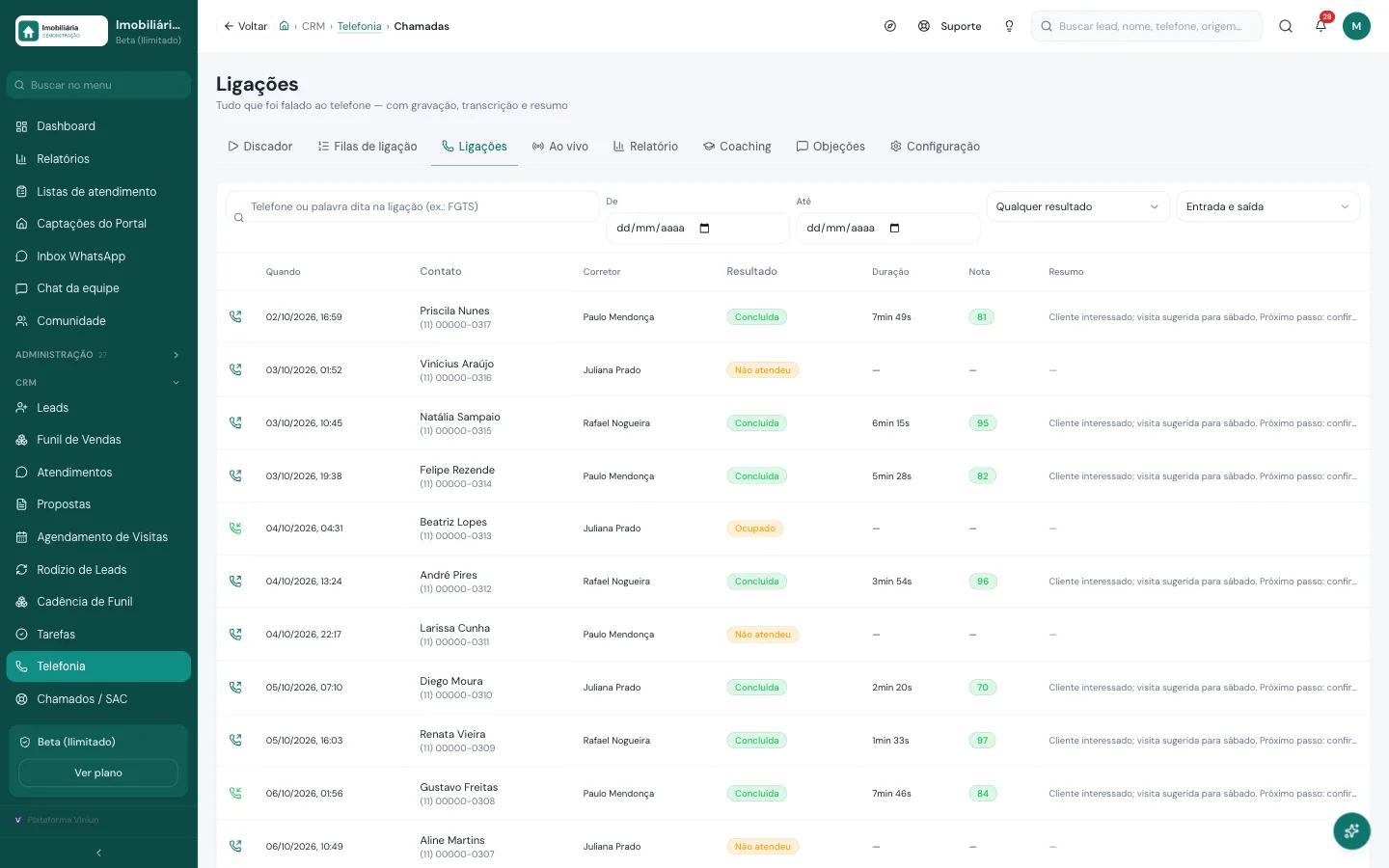Screen dimensions: 1389x868
Task: Click the Imobiliária logo in sidebar
Action: (x=62, y=31)
